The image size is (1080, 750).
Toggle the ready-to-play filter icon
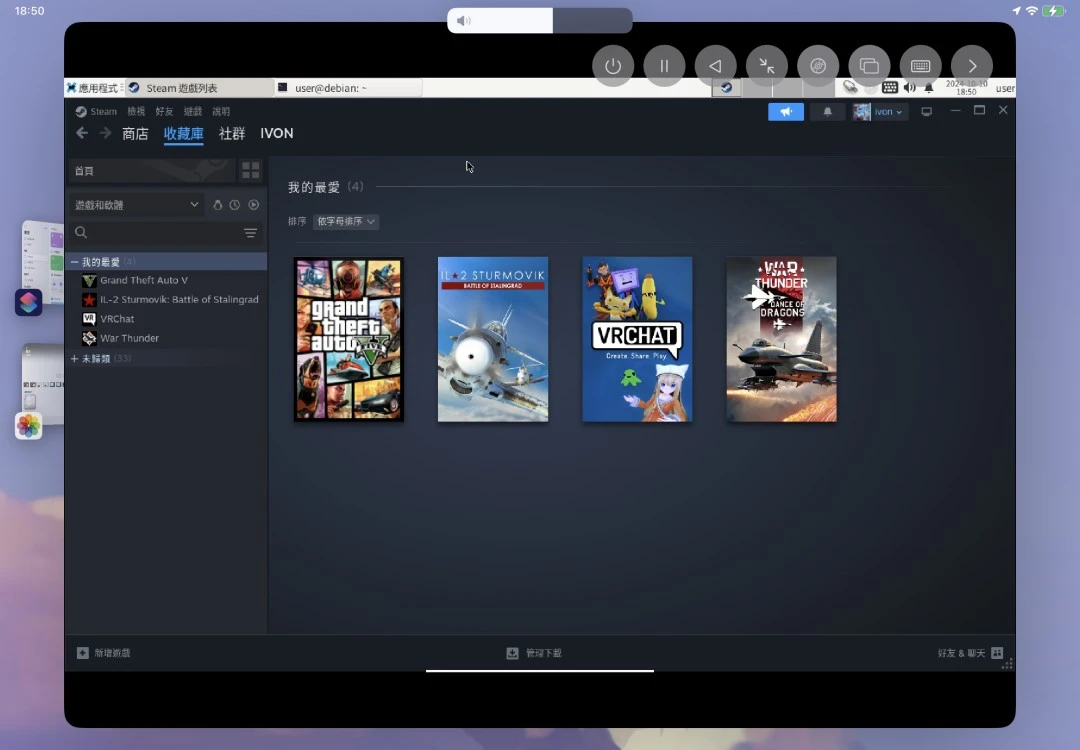coord(253,205)
